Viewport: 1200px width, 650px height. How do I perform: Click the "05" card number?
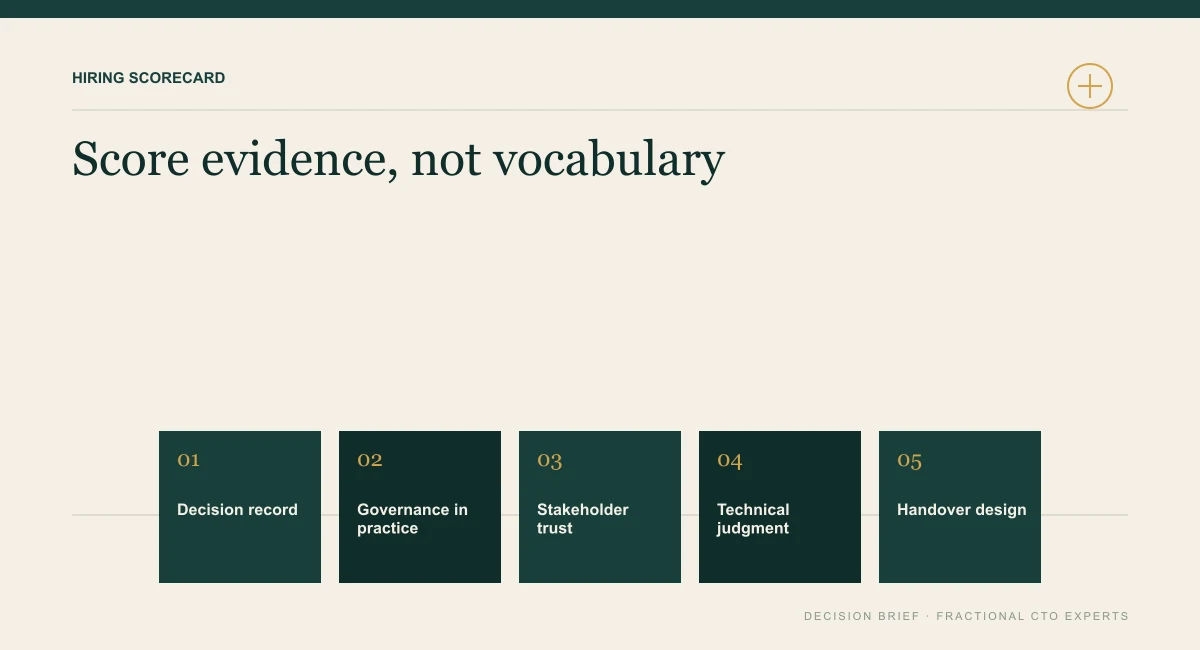(910, 461)
